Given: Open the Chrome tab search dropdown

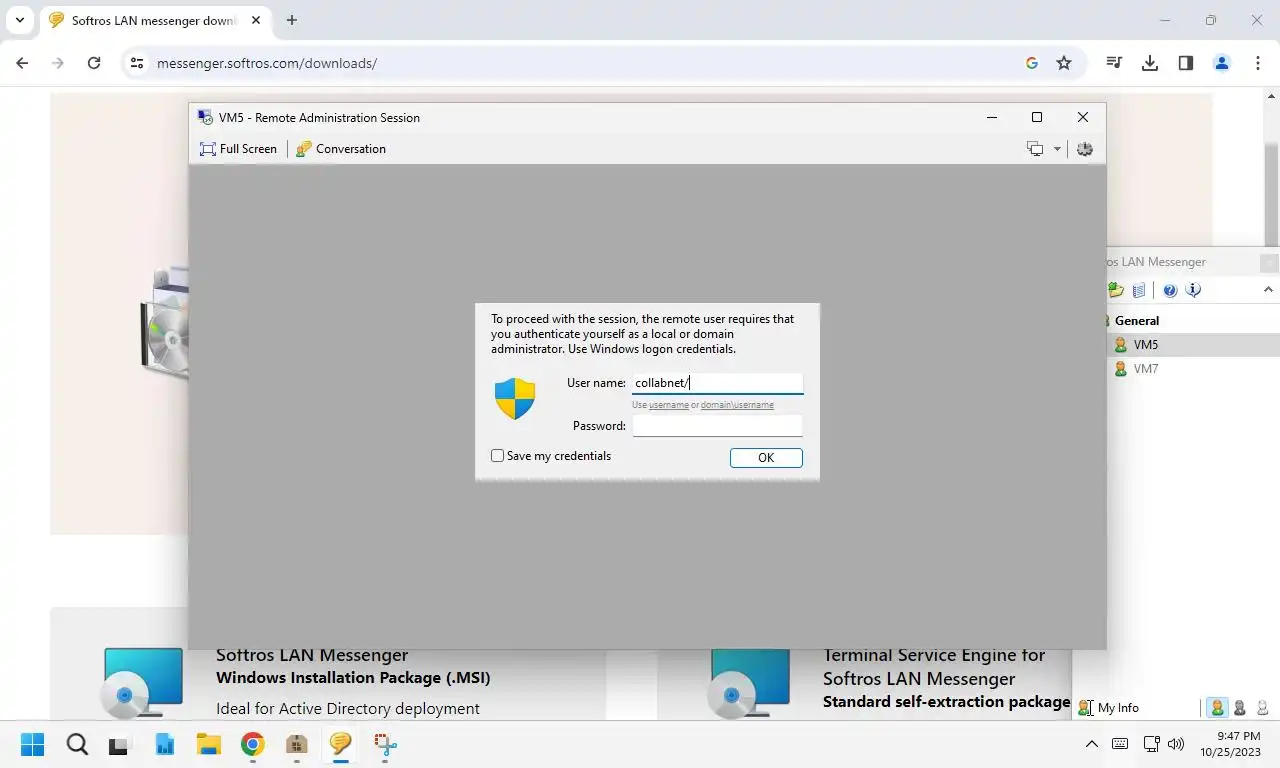Looking at the screenshot, I should coord(19,20).
